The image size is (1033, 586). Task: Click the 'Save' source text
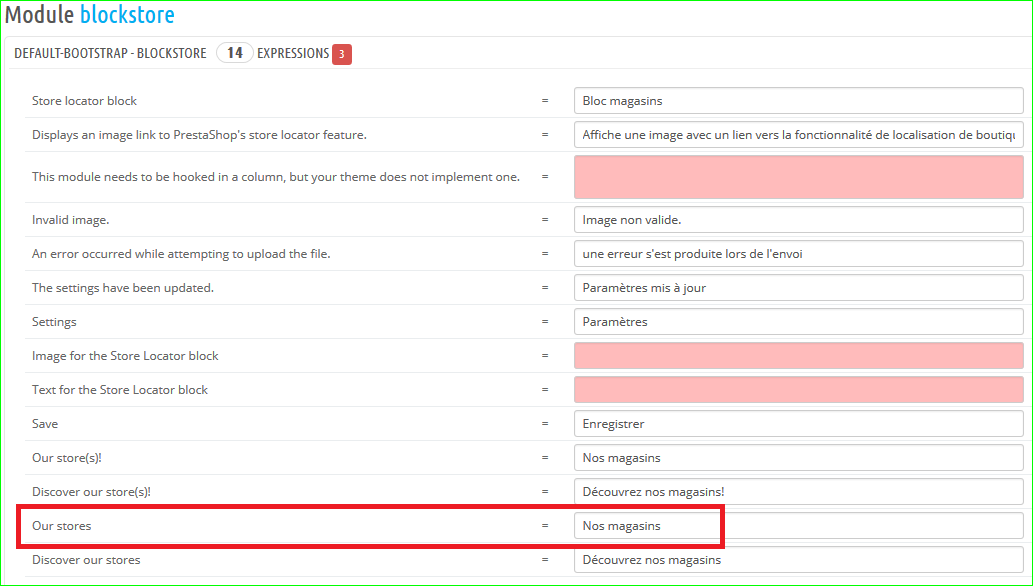click(x=45, y=424)
